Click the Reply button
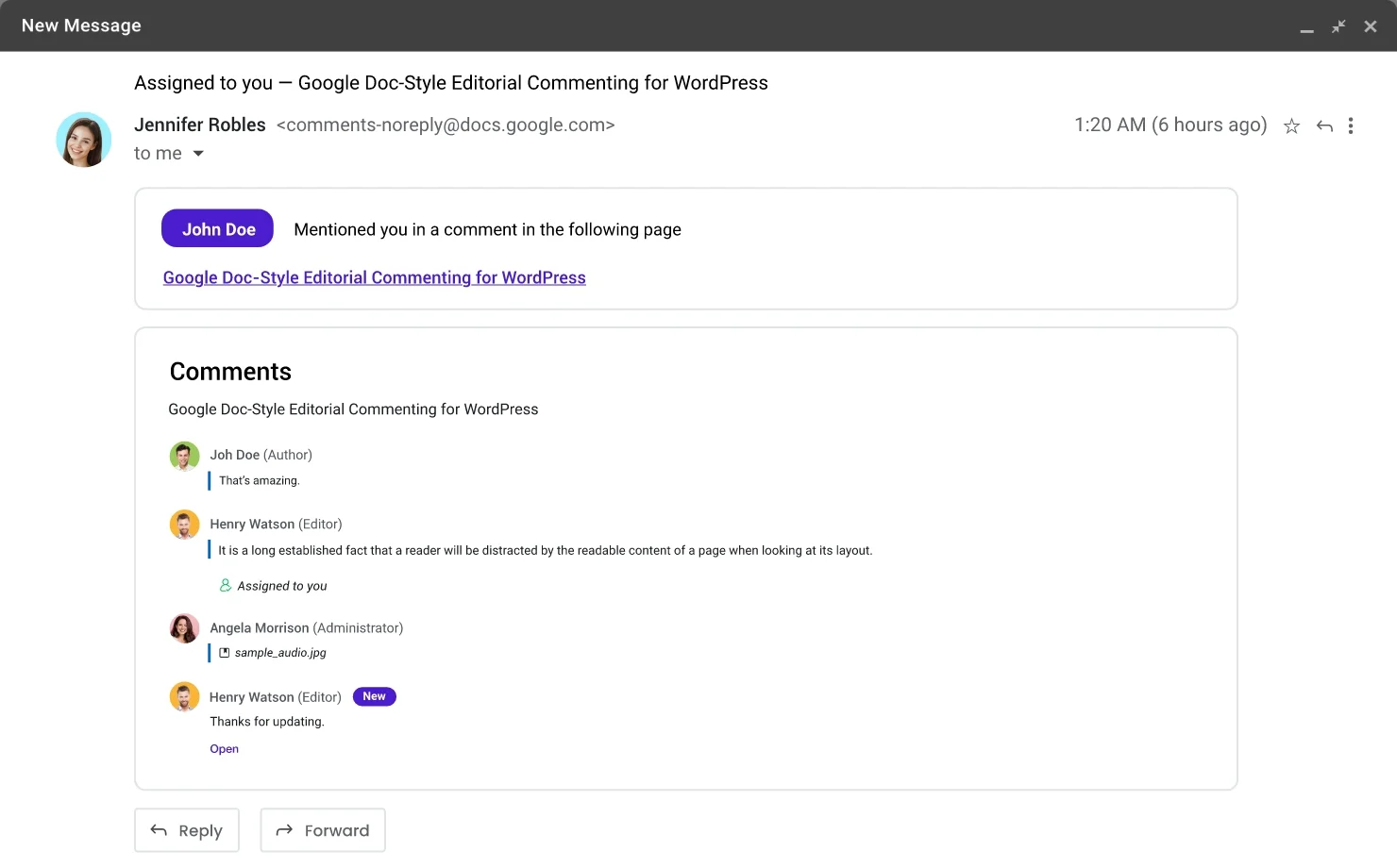 187,830
